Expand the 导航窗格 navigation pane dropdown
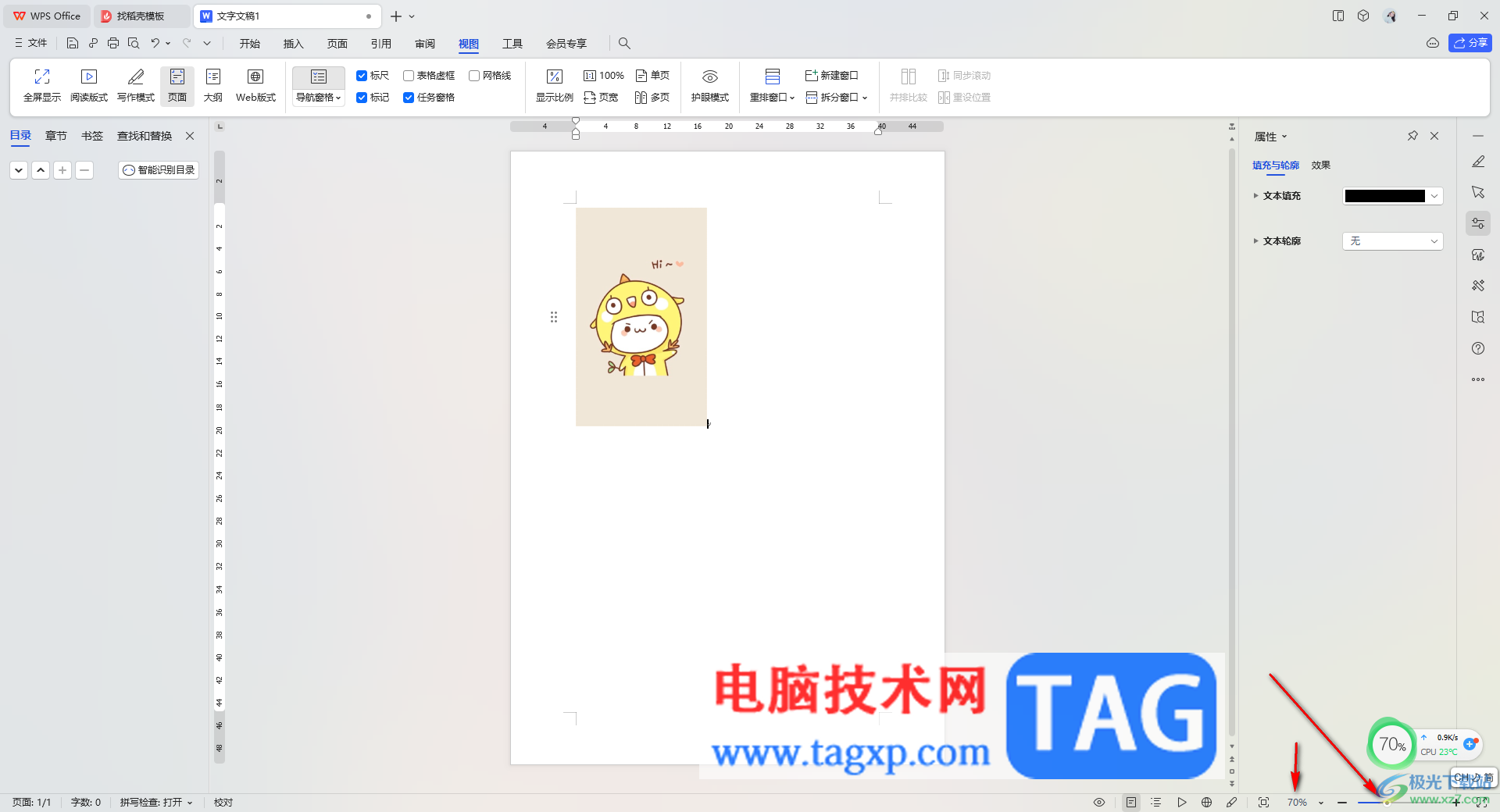Viewport: 1500px width, 812px height. [x=319, y=98]
